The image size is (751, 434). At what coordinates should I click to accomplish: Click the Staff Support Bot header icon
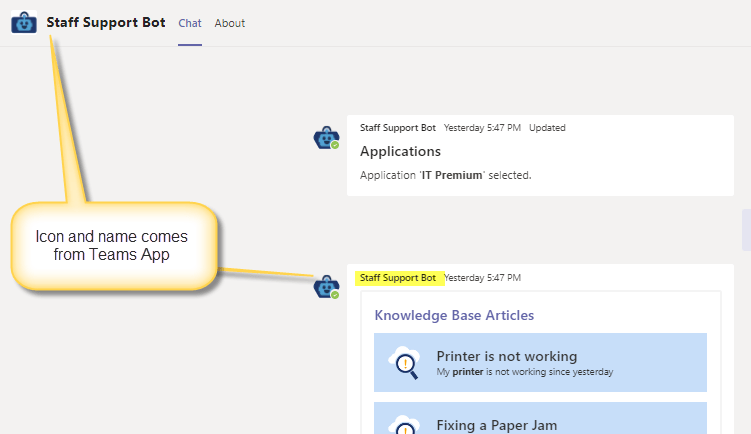[x=24, y=22]
